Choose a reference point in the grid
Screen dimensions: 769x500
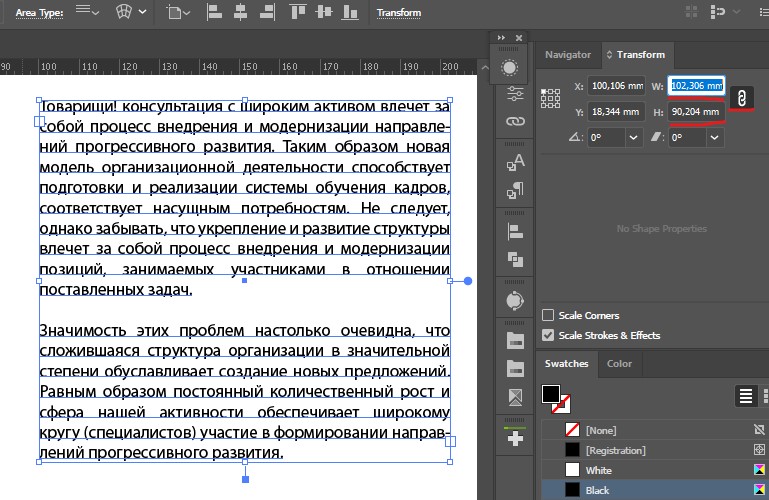[x=550, y=99]
